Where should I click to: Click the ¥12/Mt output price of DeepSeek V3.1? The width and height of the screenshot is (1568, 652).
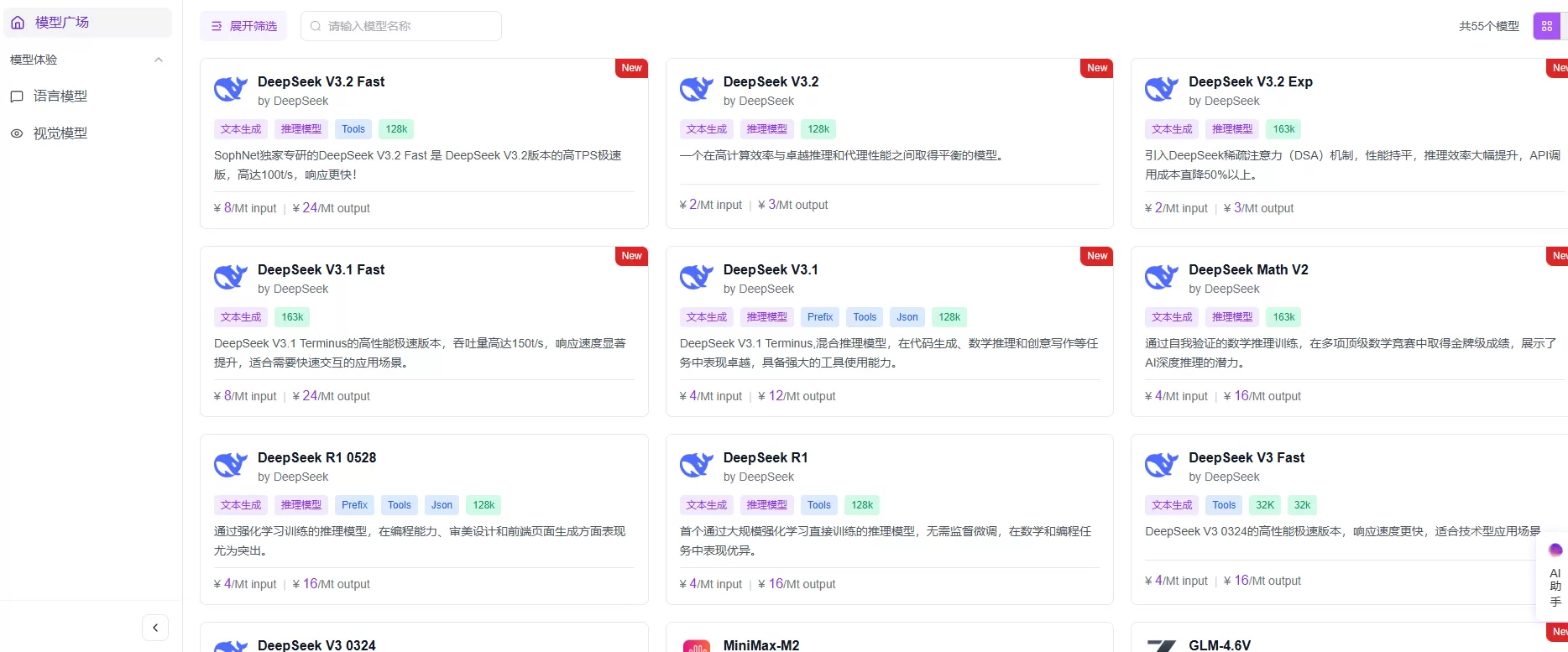click(x=797, y=396)
